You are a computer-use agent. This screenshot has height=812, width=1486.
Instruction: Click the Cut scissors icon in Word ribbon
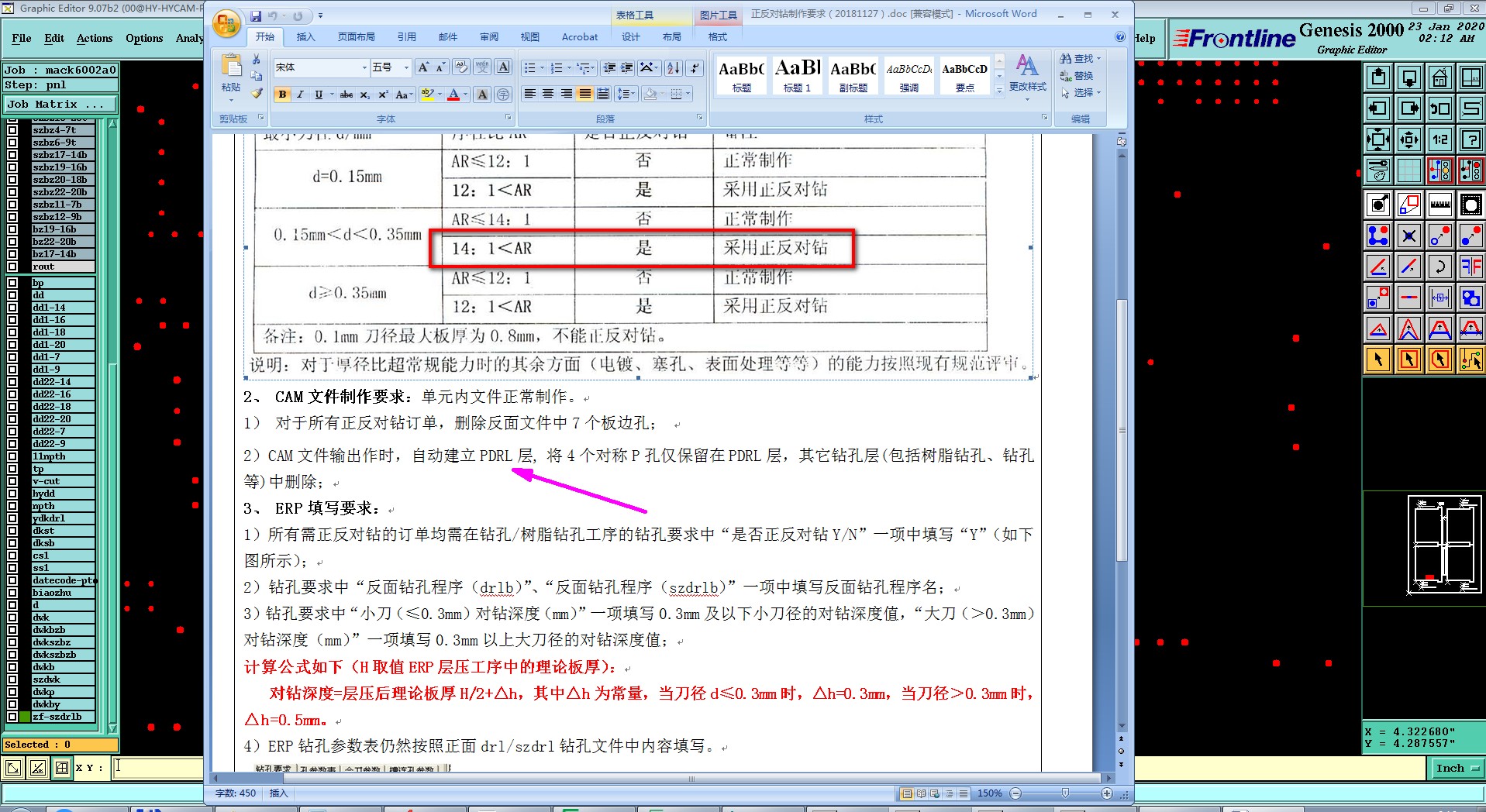coord(257,60)
